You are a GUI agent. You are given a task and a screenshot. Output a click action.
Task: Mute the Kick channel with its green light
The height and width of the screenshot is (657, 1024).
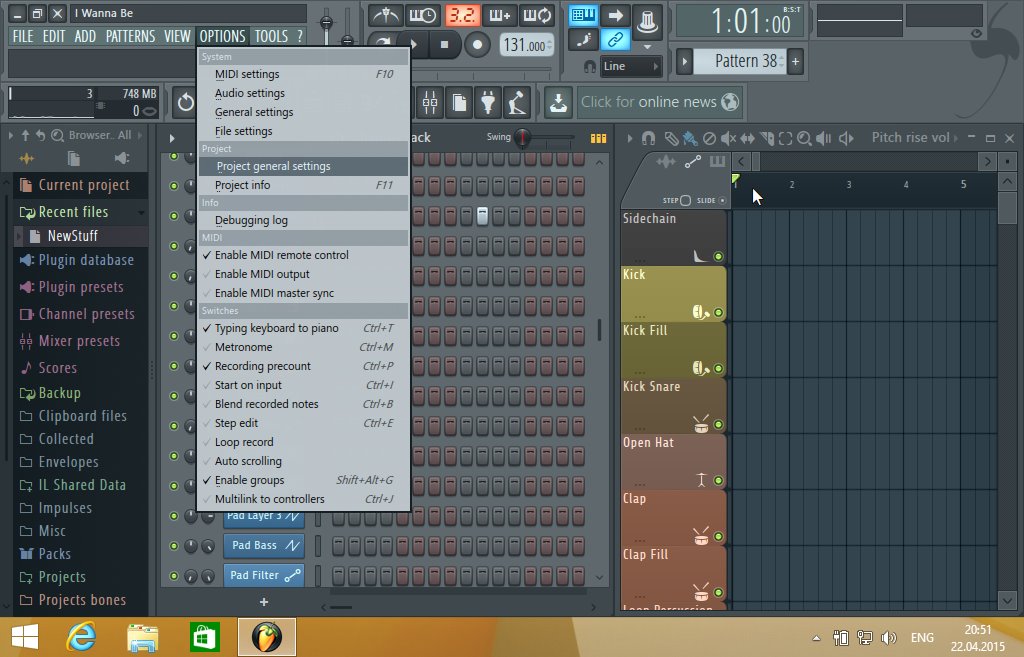pos(718,312)
